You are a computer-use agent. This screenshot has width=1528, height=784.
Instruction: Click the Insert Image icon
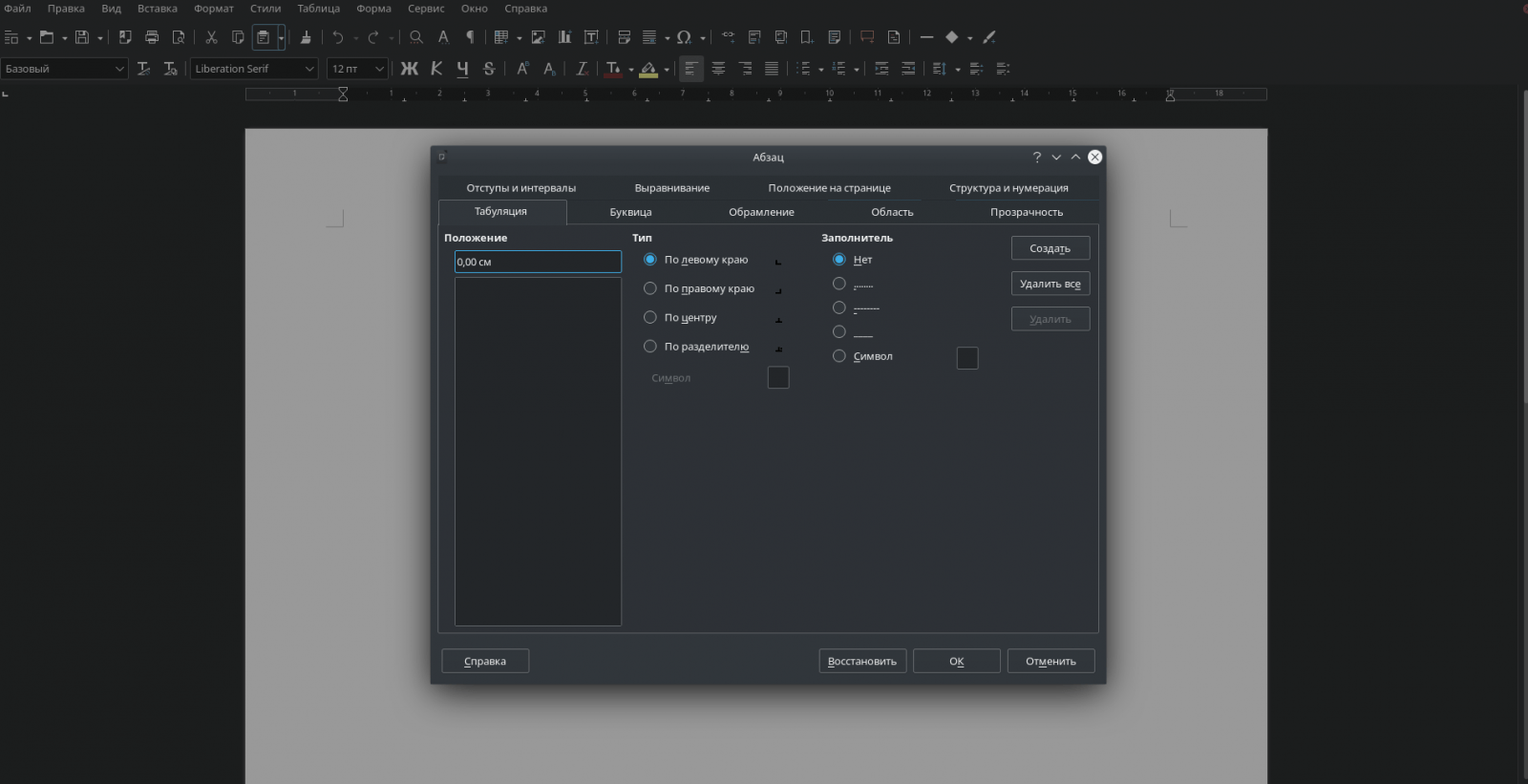tap(539, 37)
